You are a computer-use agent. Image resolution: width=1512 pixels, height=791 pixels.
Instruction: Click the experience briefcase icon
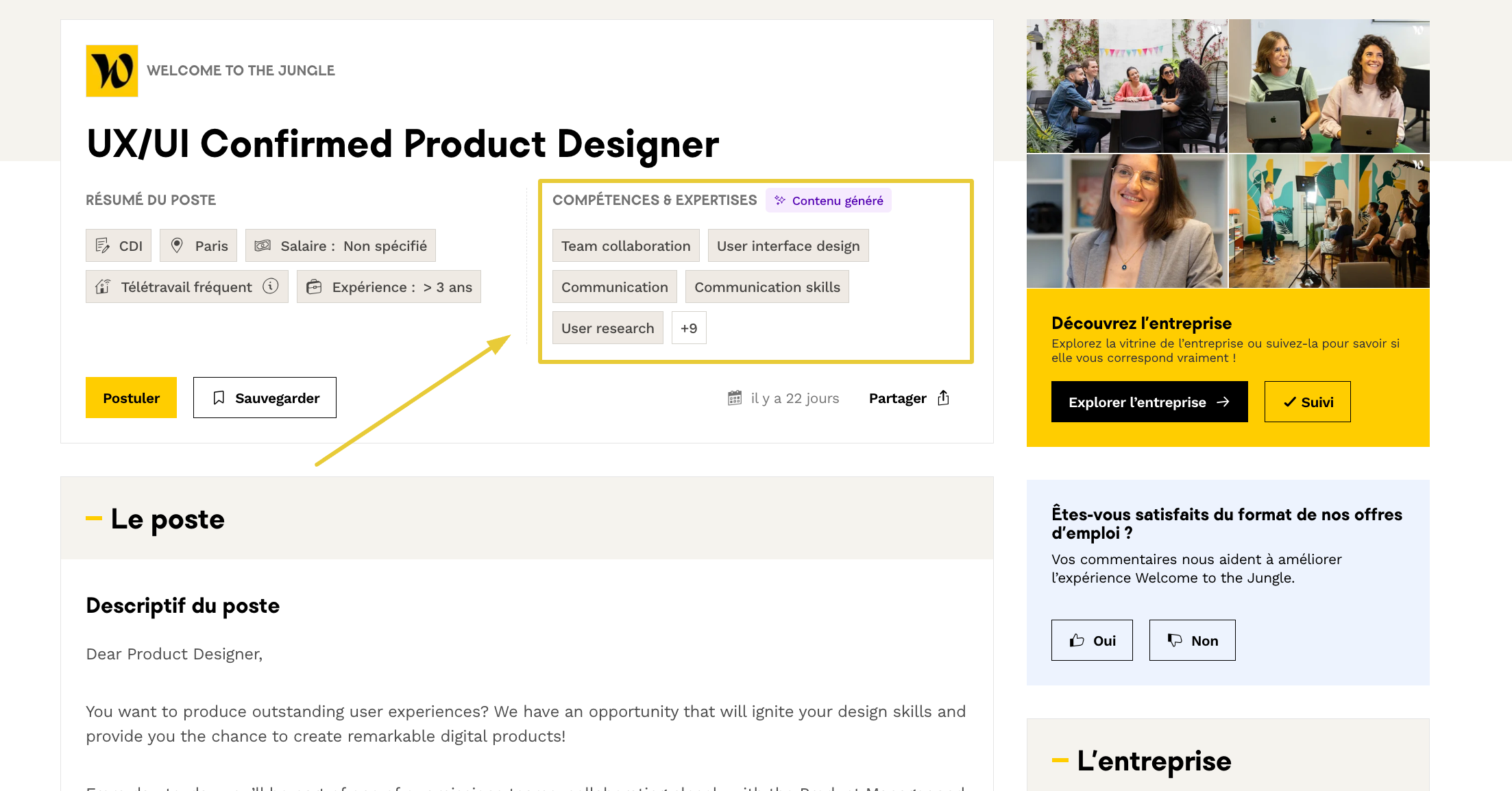pyautogui.click(x=314, y=287)
